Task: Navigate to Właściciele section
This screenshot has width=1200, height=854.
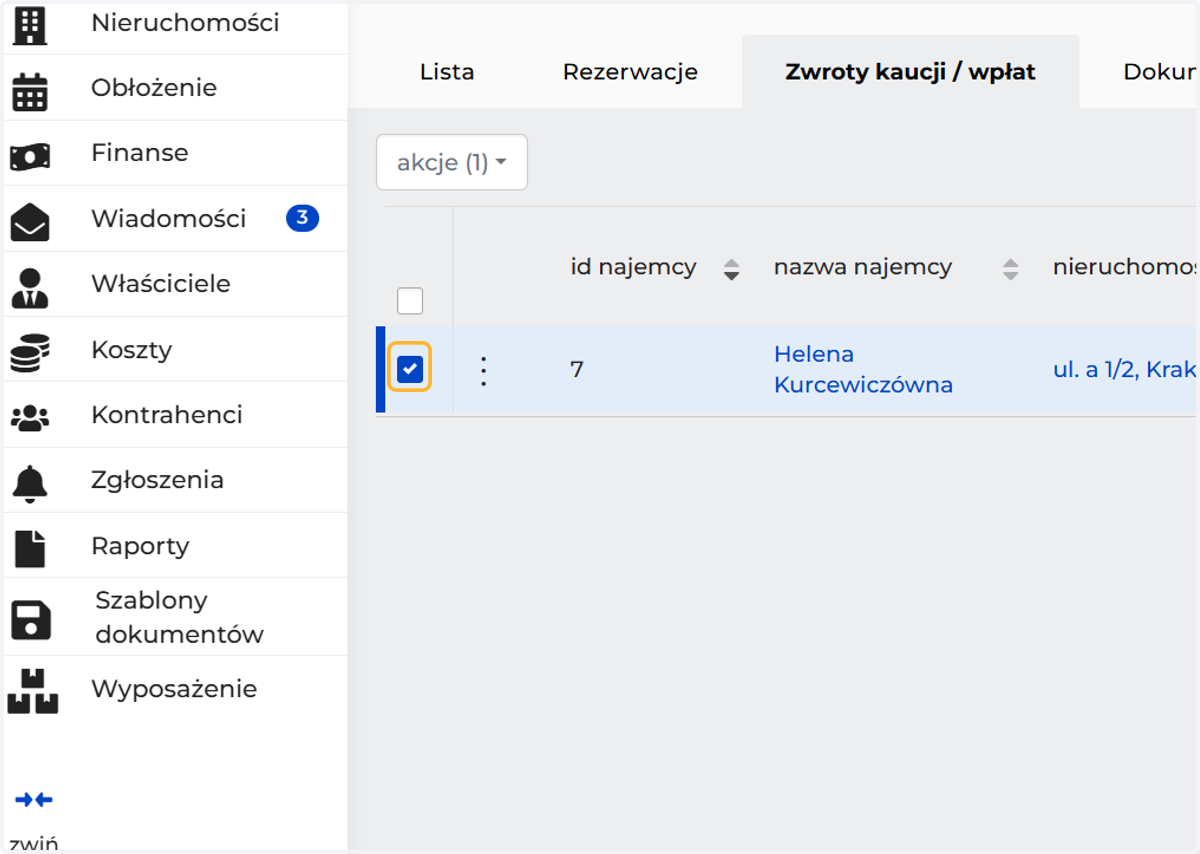Action: tap(161, 284)
